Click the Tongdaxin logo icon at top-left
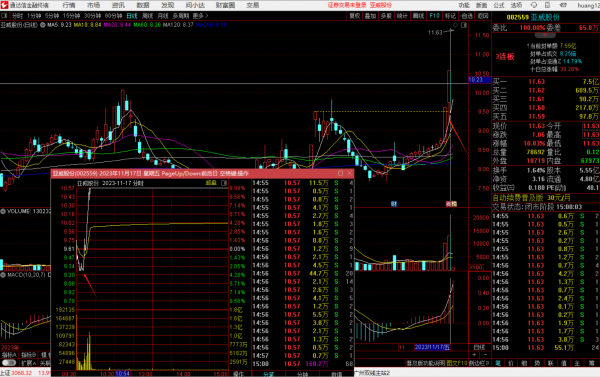This screenshot has height=377, width=600. pyautogui.click(x=4, y=5)
